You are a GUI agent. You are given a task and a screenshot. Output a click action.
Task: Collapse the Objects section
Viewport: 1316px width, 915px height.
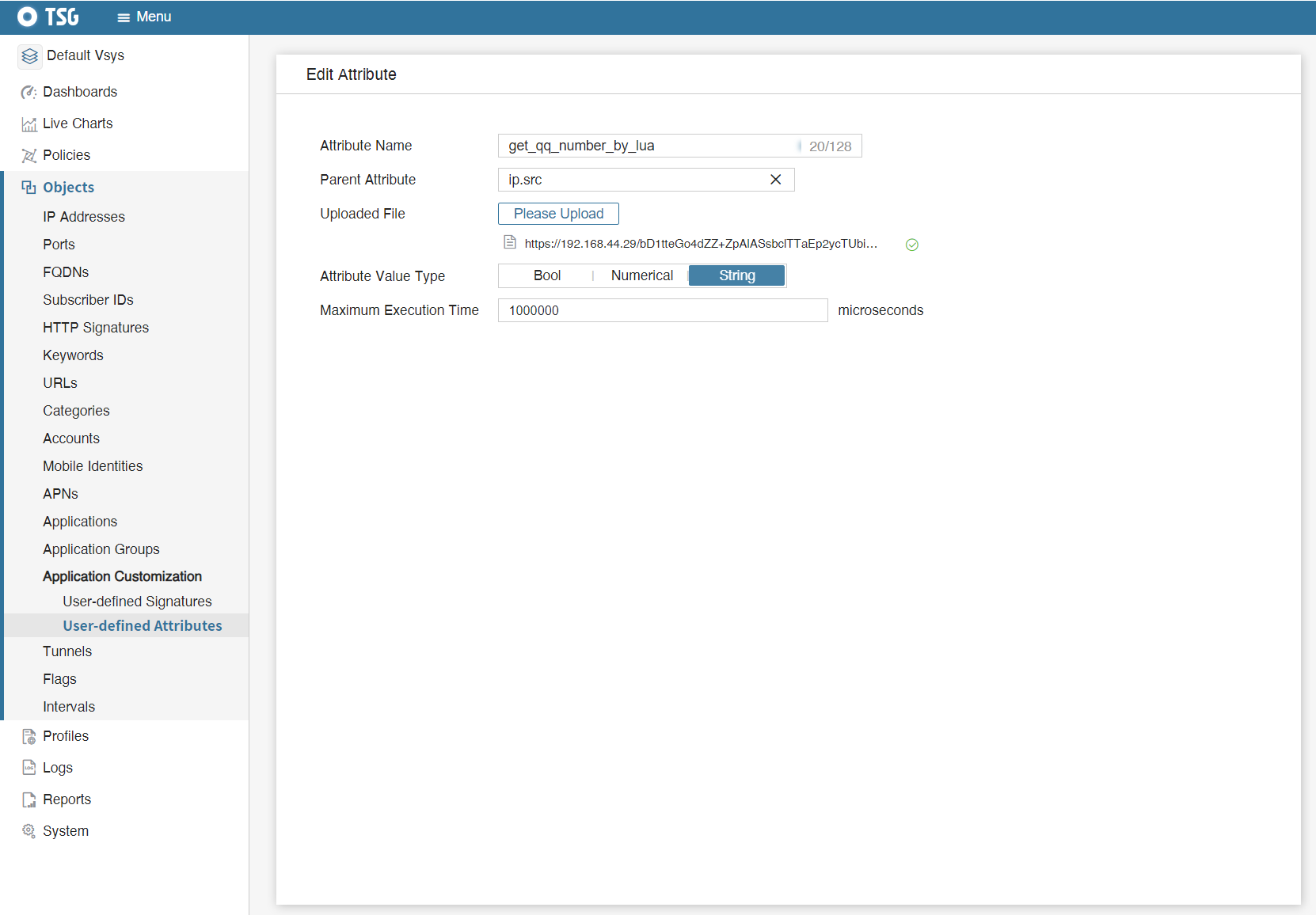[68, 188]
